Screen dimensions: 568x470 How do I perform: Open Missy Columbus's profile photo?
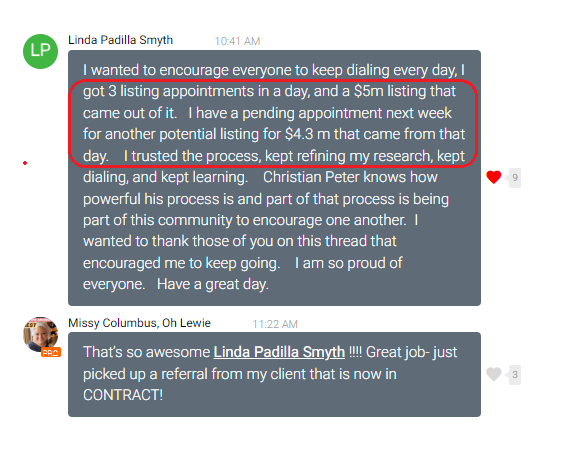[x=41, y=334]
